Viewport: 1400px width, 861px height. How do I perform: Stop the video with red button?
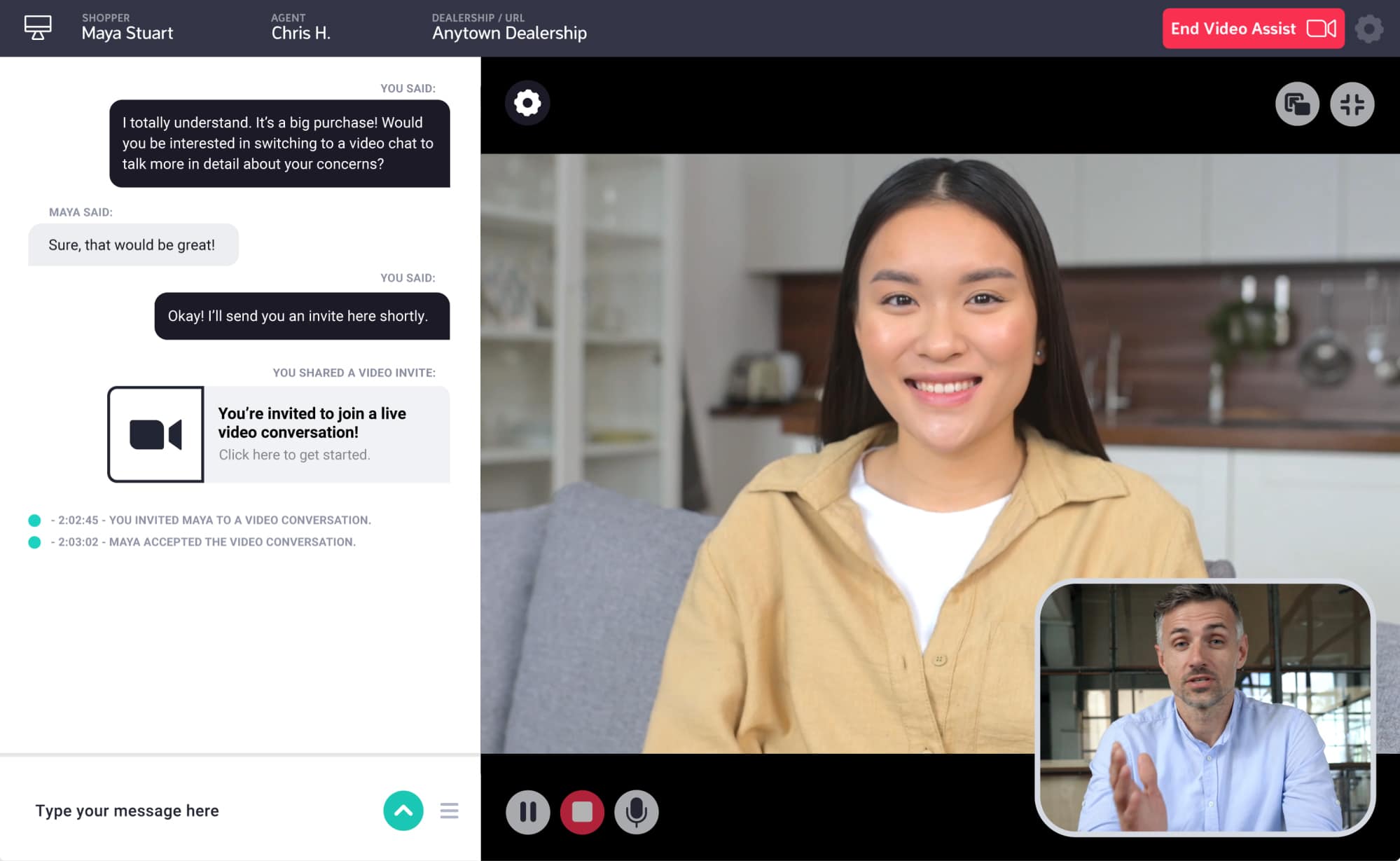click(x=582, y=812)
